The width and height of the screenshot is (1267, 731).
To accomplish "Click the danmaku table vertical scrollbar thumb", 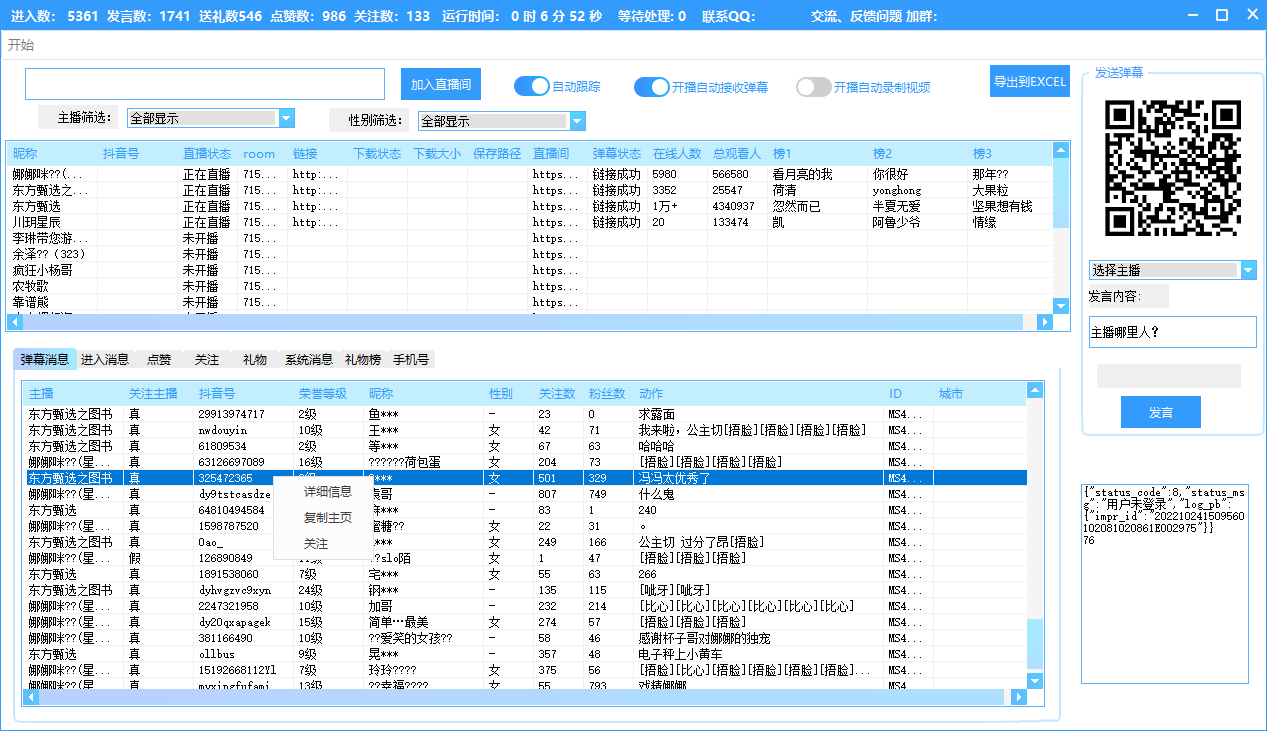I will point(1035,644).
